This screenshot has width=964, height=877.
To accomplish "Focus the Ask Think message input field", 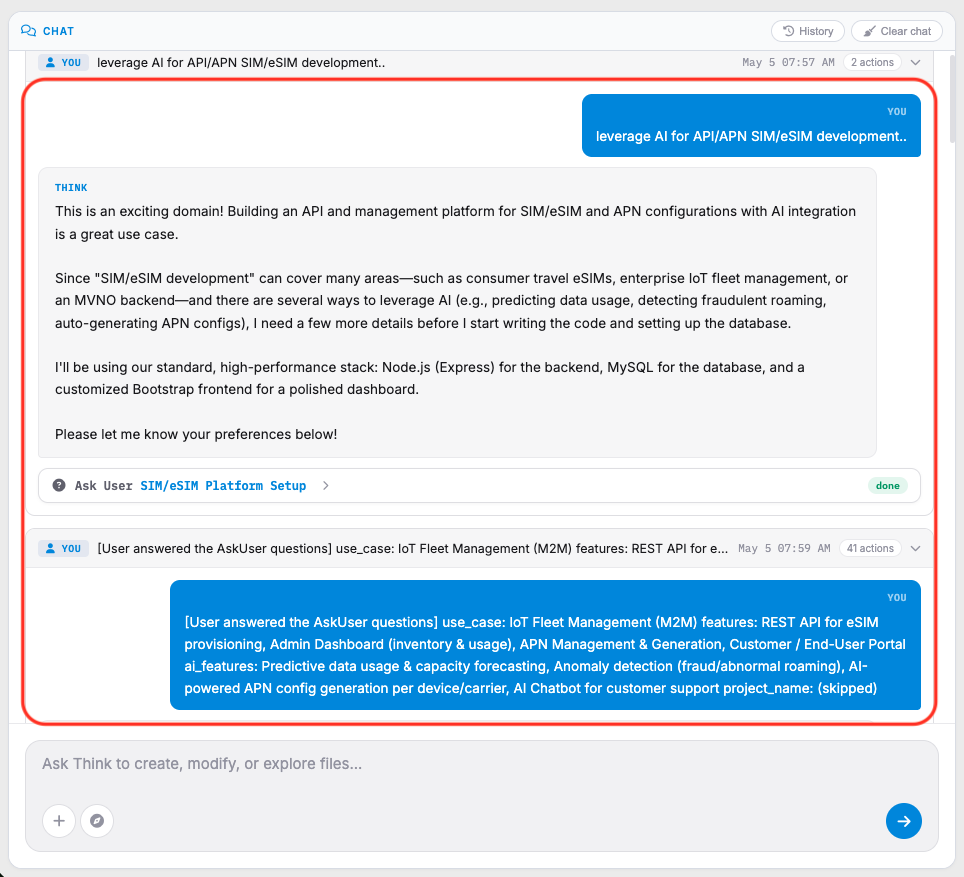I will click(x=481, y=764).
